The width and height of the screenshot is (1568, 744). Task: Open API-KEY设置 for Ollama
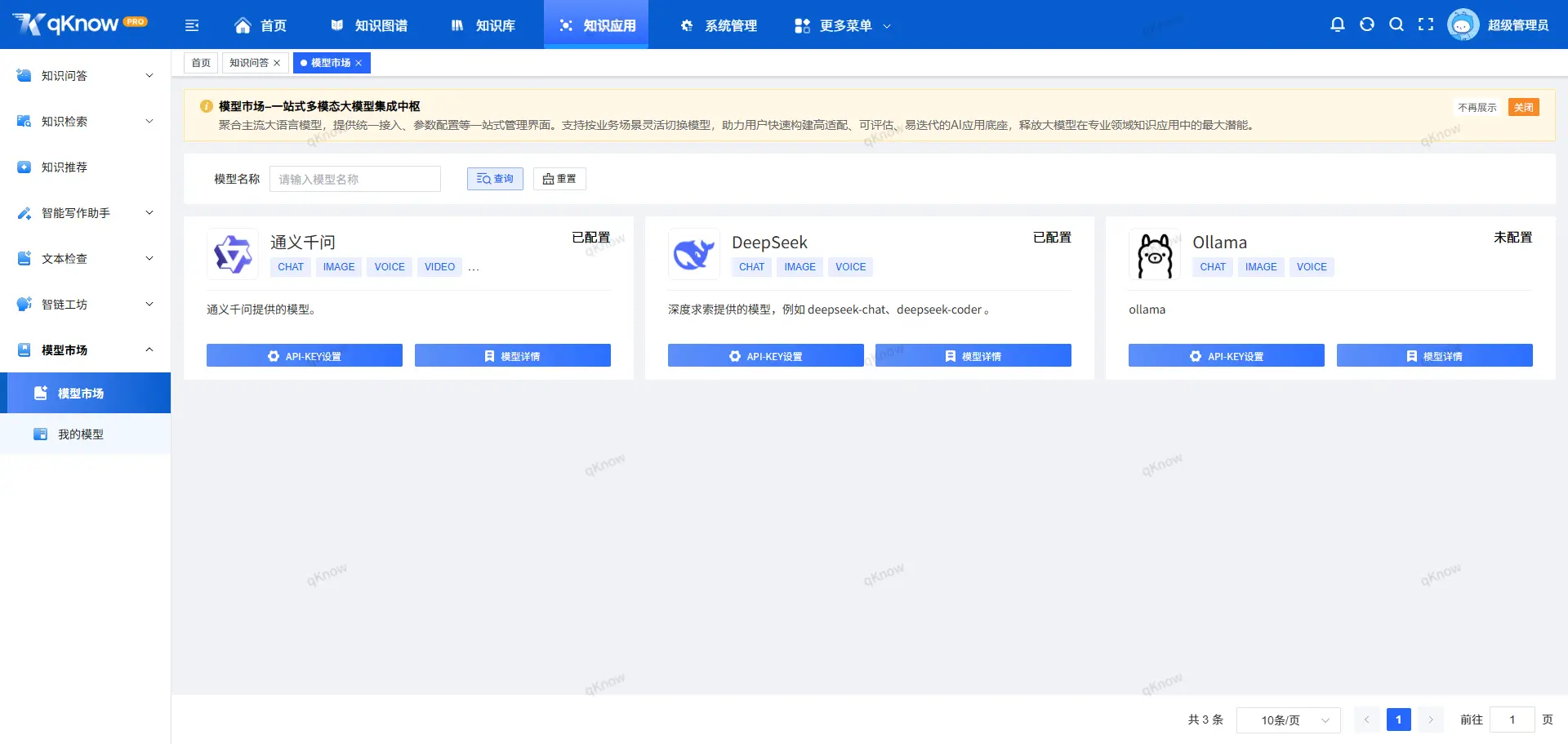[x=1227, y=355]
